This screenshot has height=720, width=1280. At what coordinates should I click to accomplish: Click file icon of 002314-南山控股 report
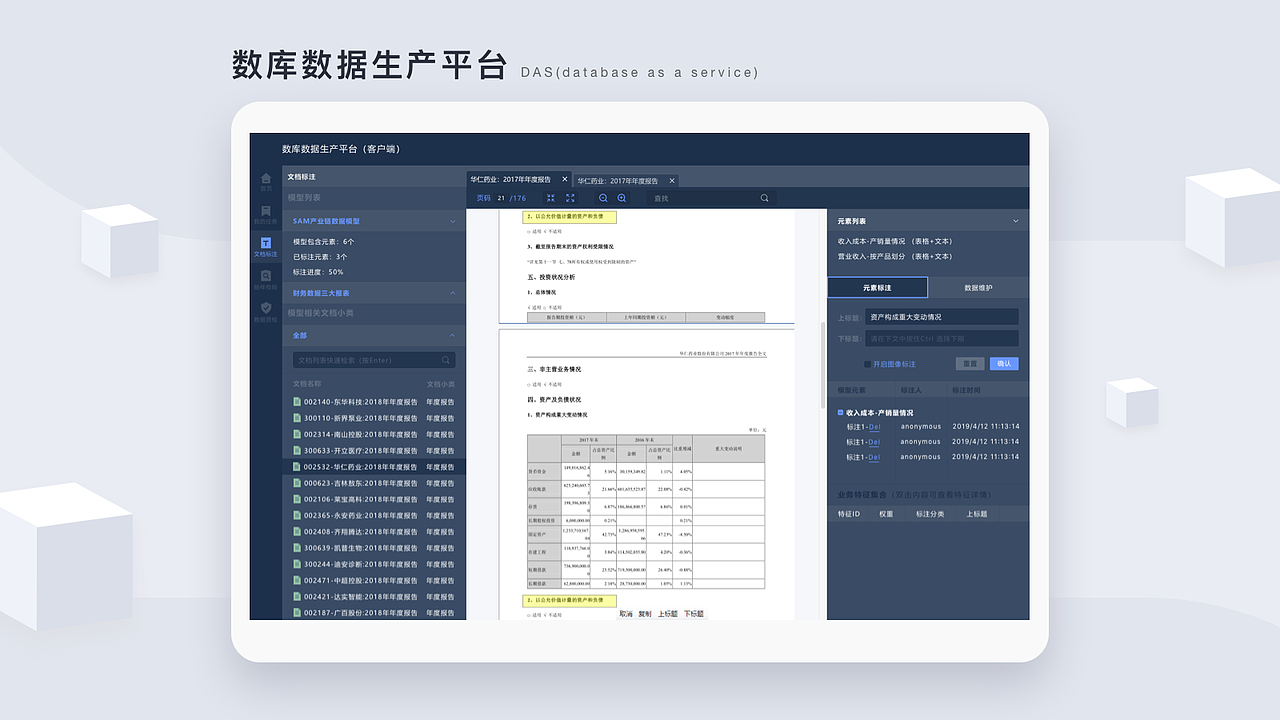coord(297,435)
